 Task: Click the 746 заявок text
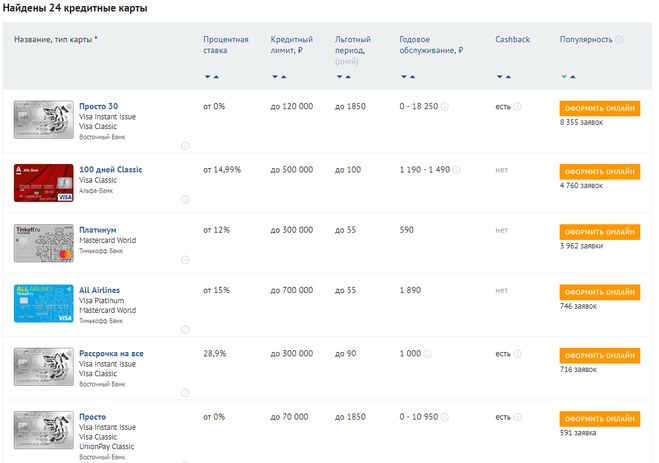(578, 306)
